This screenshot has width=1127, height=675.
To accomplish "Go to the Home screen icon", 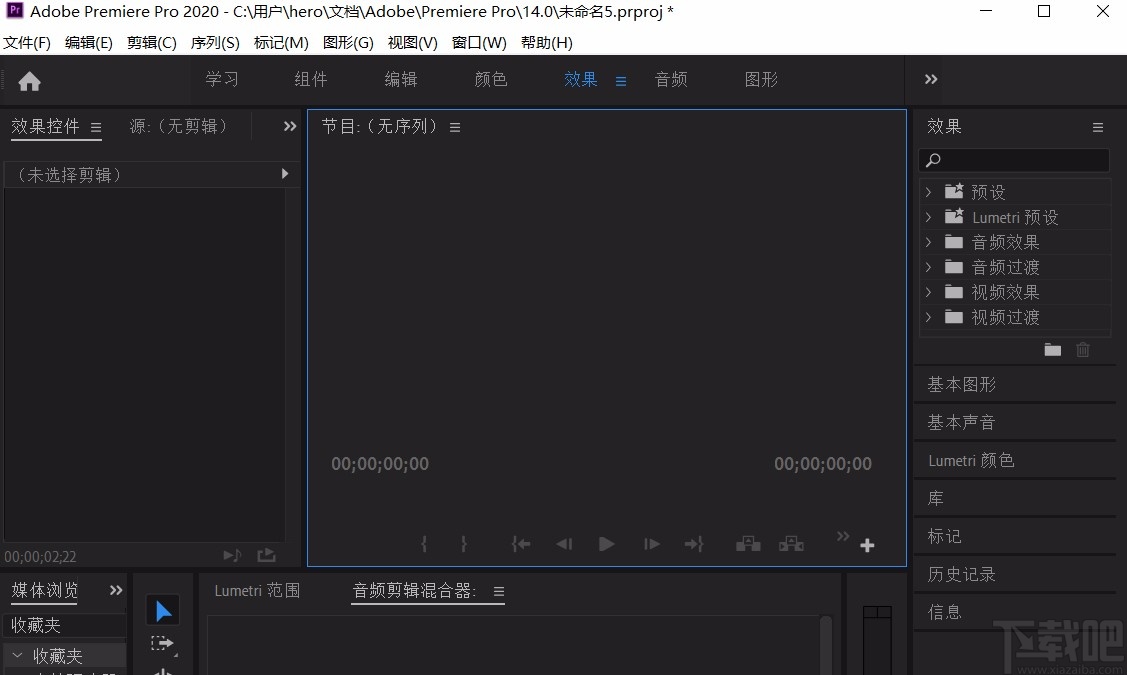I will point(29,81).
